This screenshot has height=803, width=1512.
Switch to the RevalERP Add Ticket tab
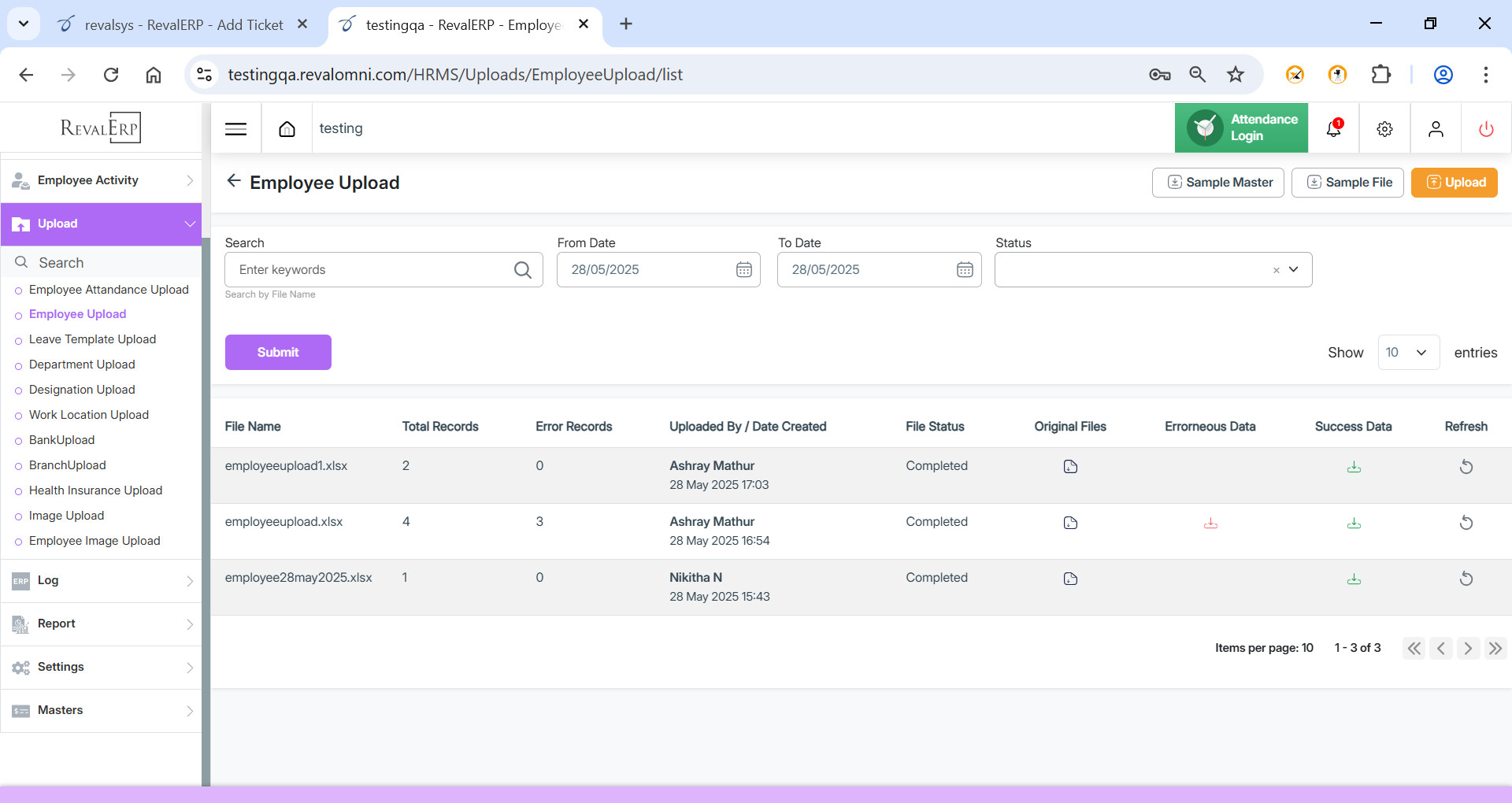183,25
